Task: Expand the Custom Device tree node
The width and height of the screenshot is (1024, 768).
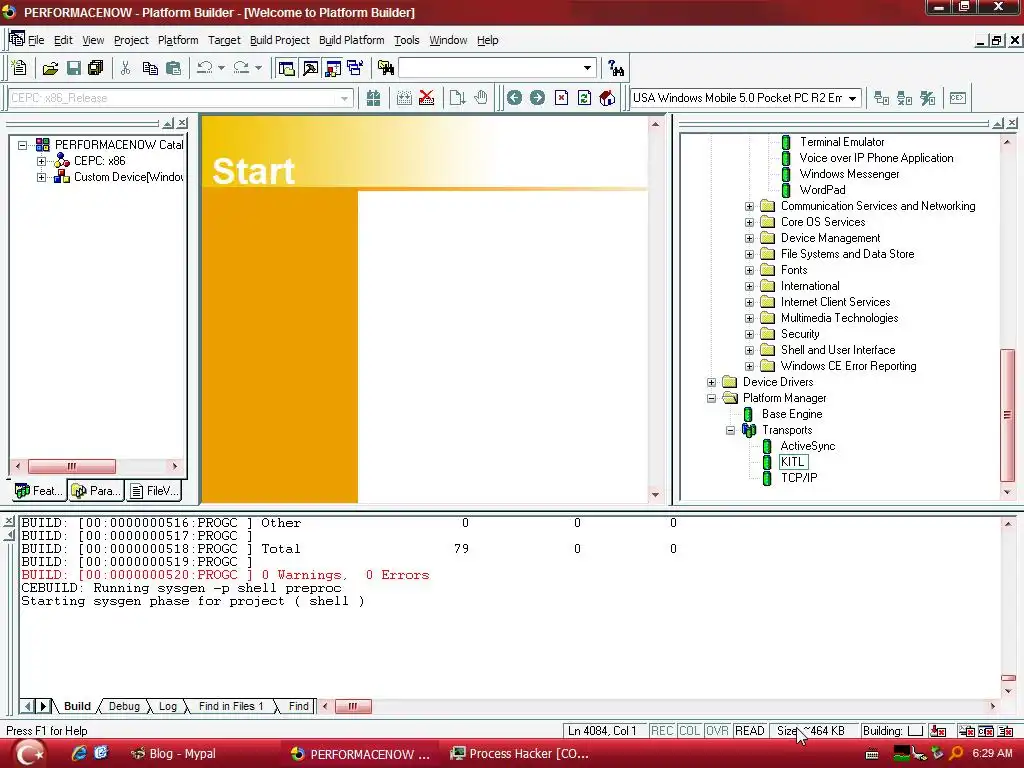Action: (x=41, y=177)
